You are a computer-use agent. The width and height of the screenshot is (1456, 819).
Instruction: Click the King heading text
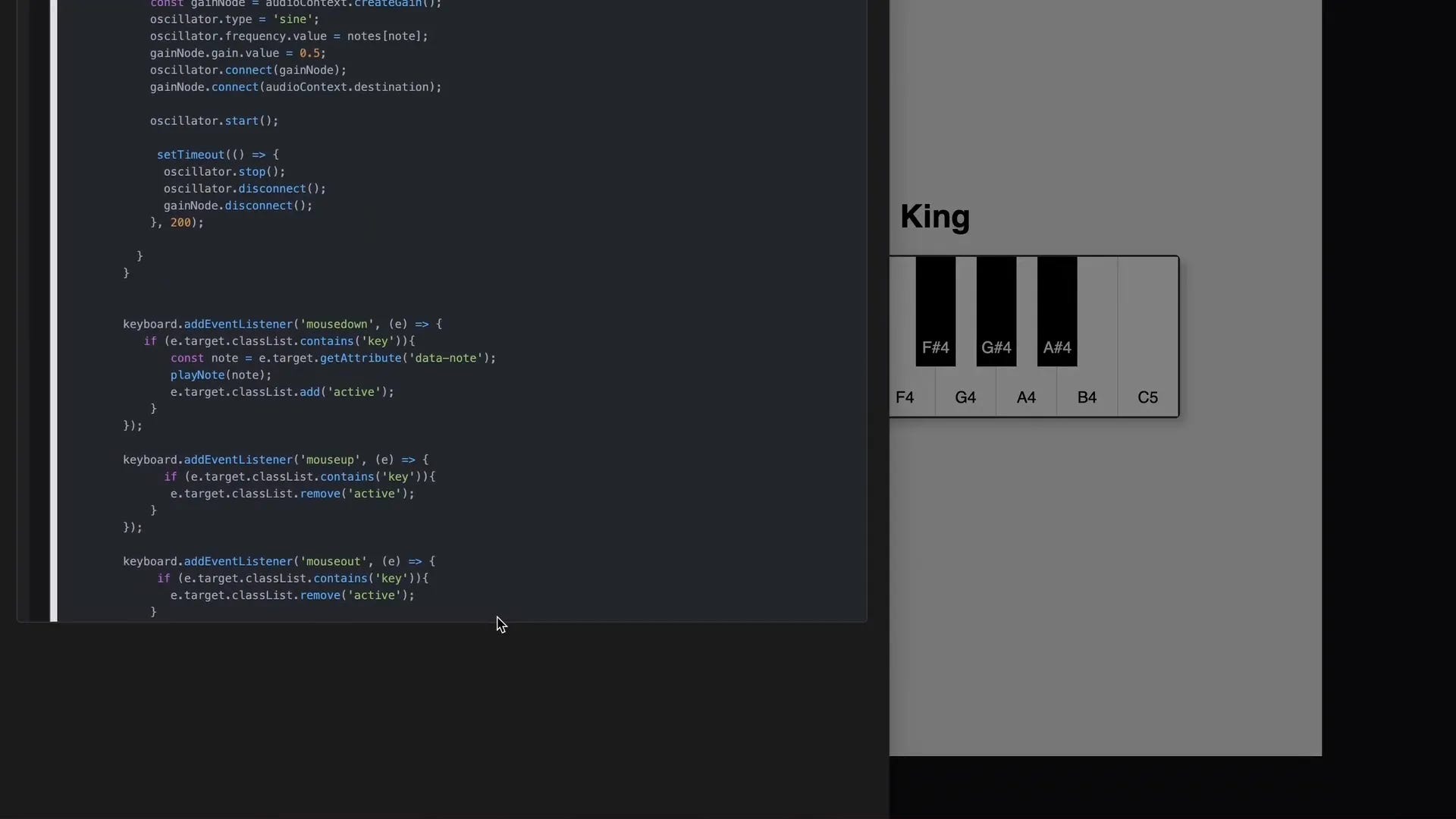[934, 218]
